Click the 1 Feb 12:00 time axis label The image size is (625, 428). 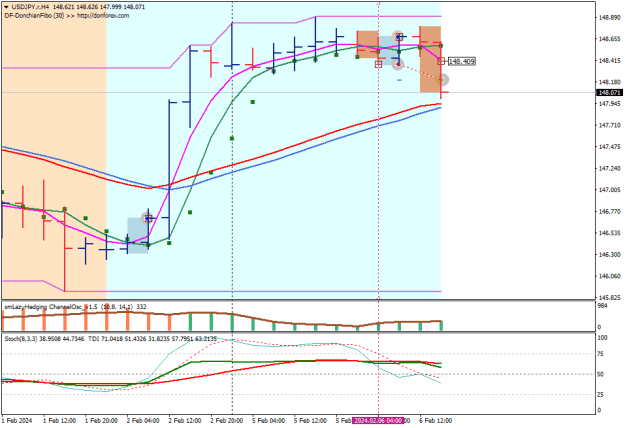[x=59, y=421]
